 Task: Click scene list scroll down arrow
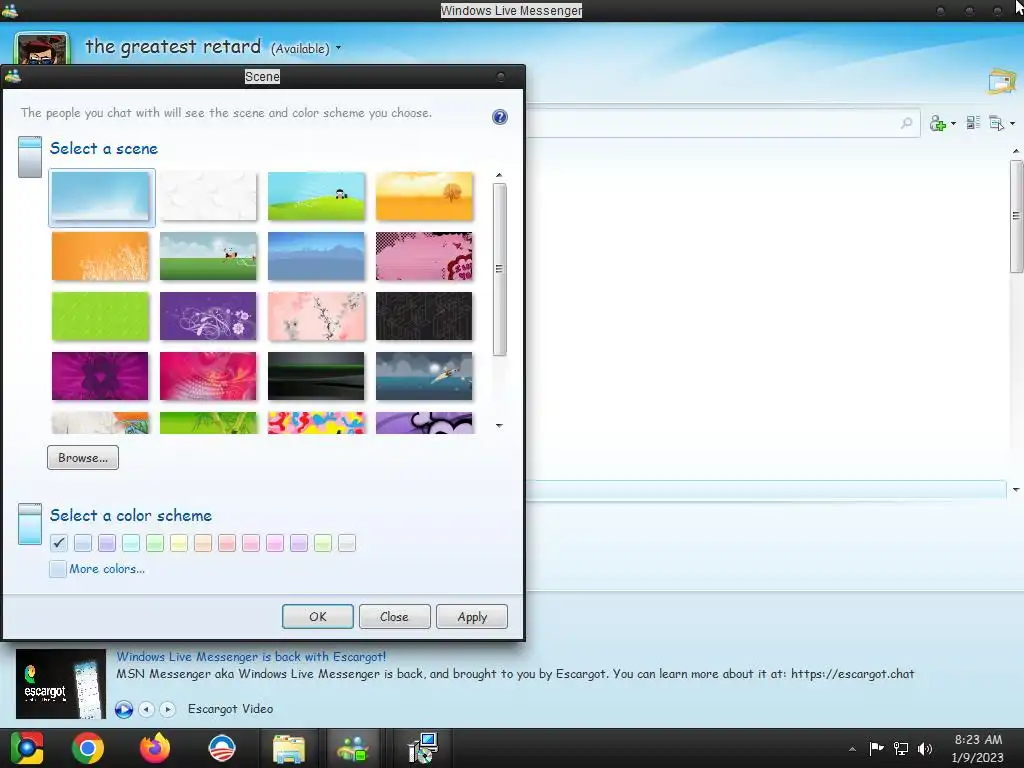(499, 425)
